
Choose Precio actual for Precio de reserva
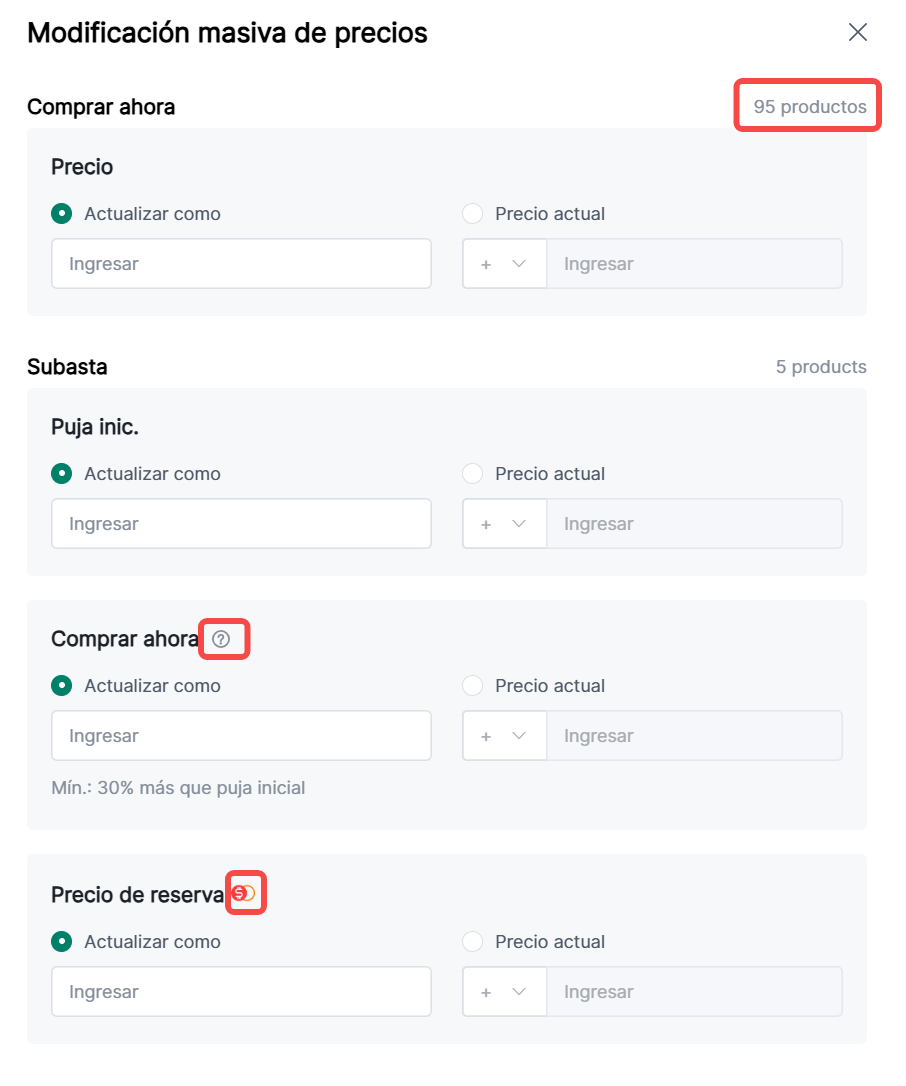tap(473, 942)
